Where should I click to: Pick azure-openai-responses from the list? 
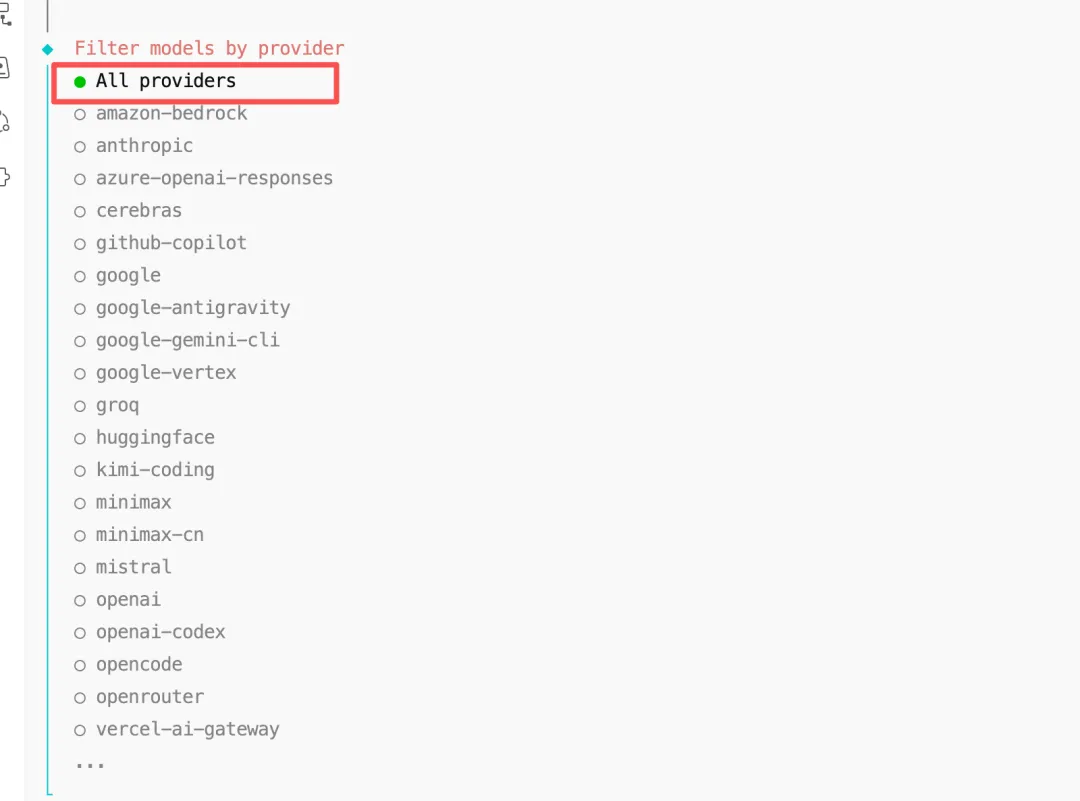(214, 178)
